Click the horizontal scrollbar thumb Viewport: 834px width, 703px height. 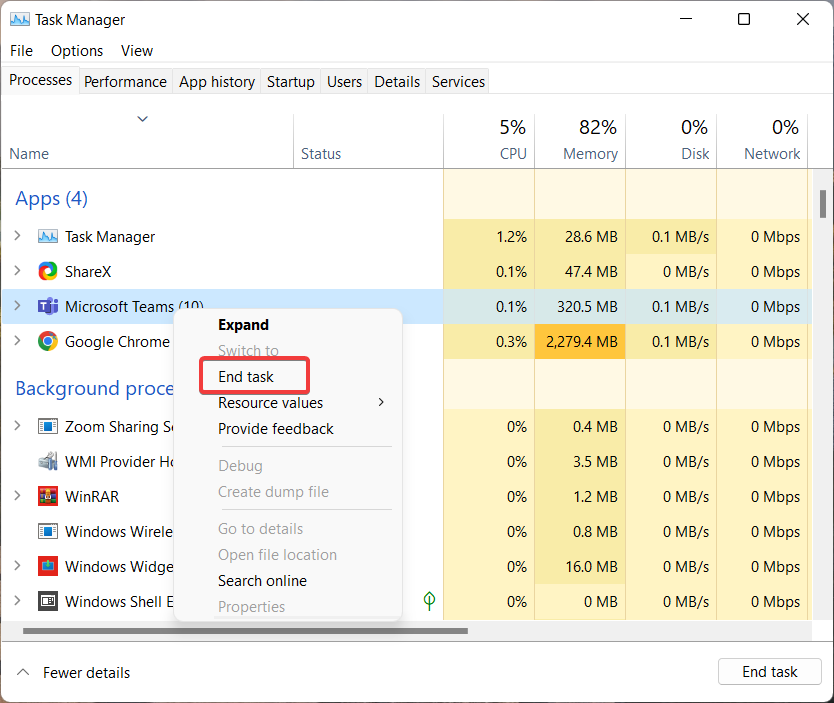(245, 631)
